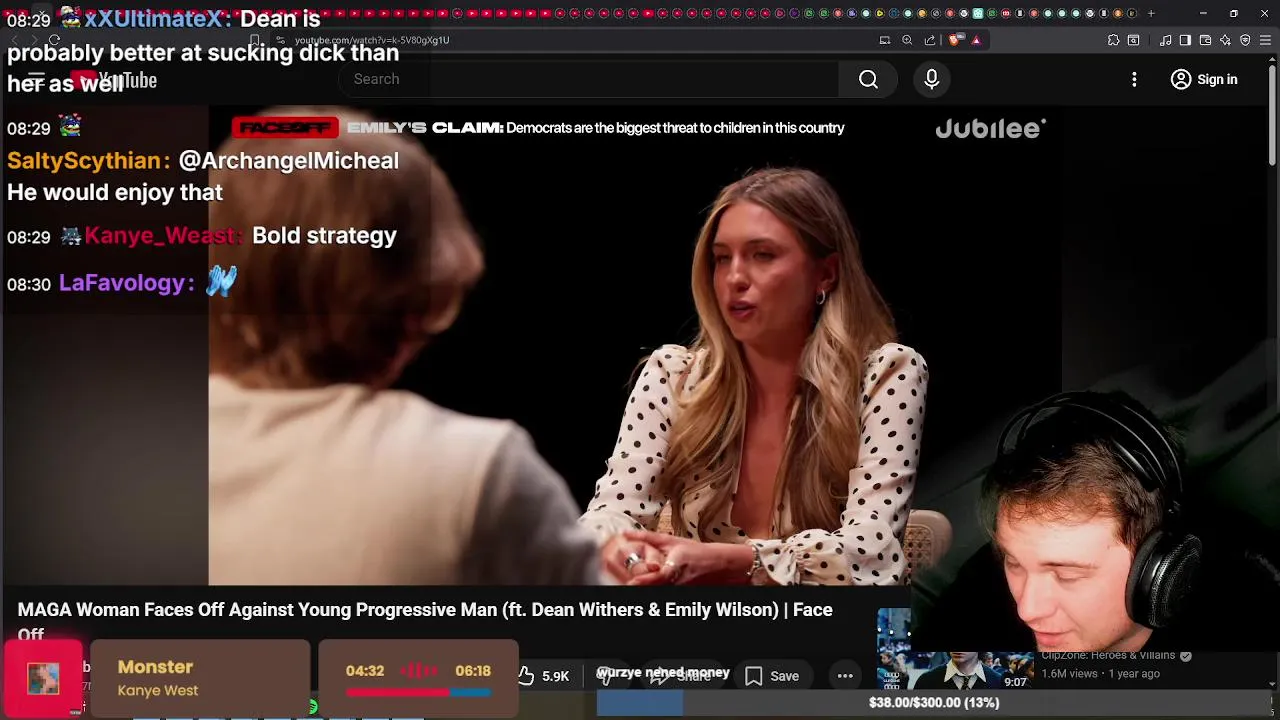Click the address bar URL youtube.com/watch
This screenshot has width=1280, height=720.
click(372, 40)
